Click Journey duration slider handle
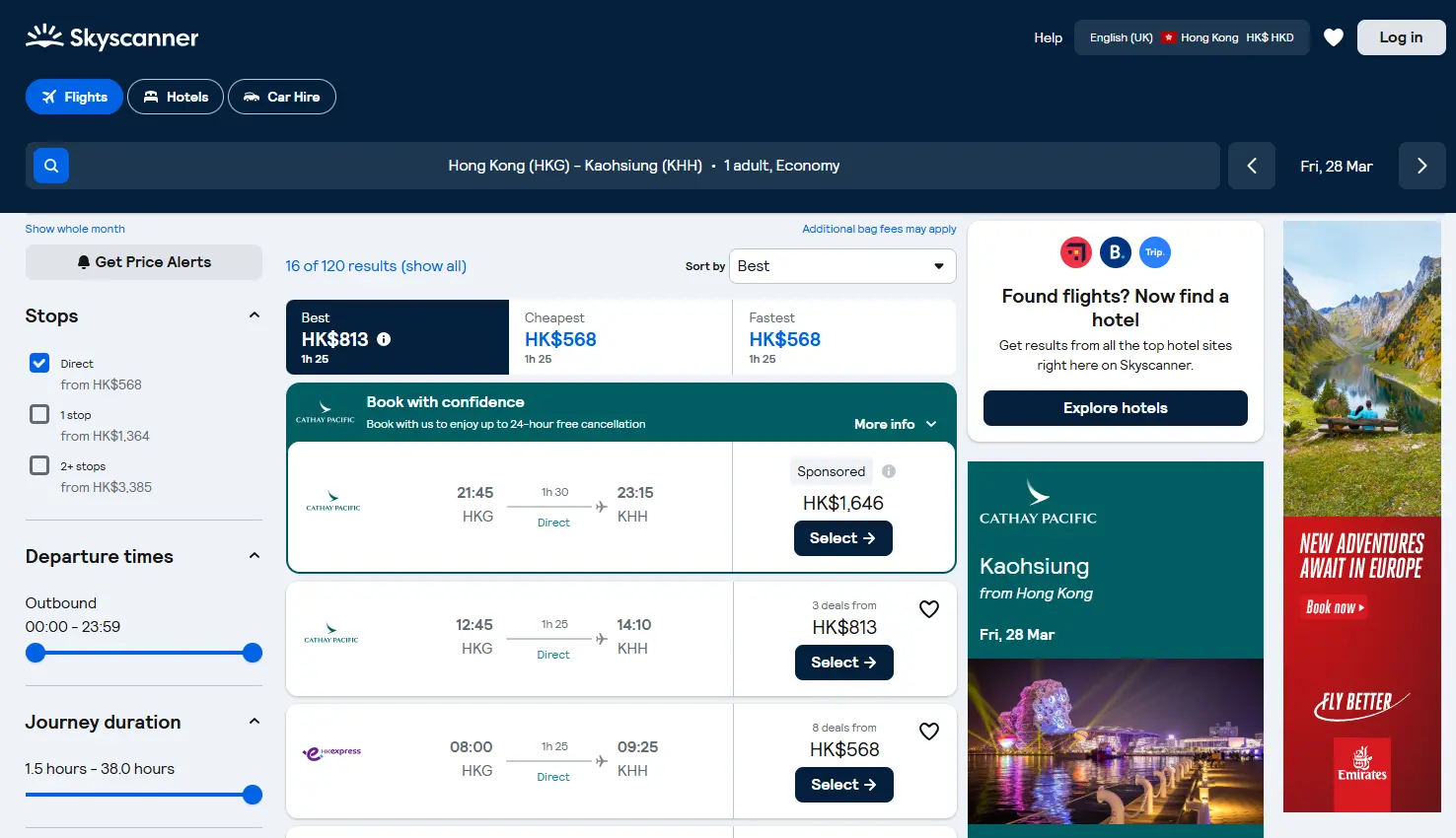Image resolution: width=1456 pixels, height=838 pixels. [x=253, y=795]
